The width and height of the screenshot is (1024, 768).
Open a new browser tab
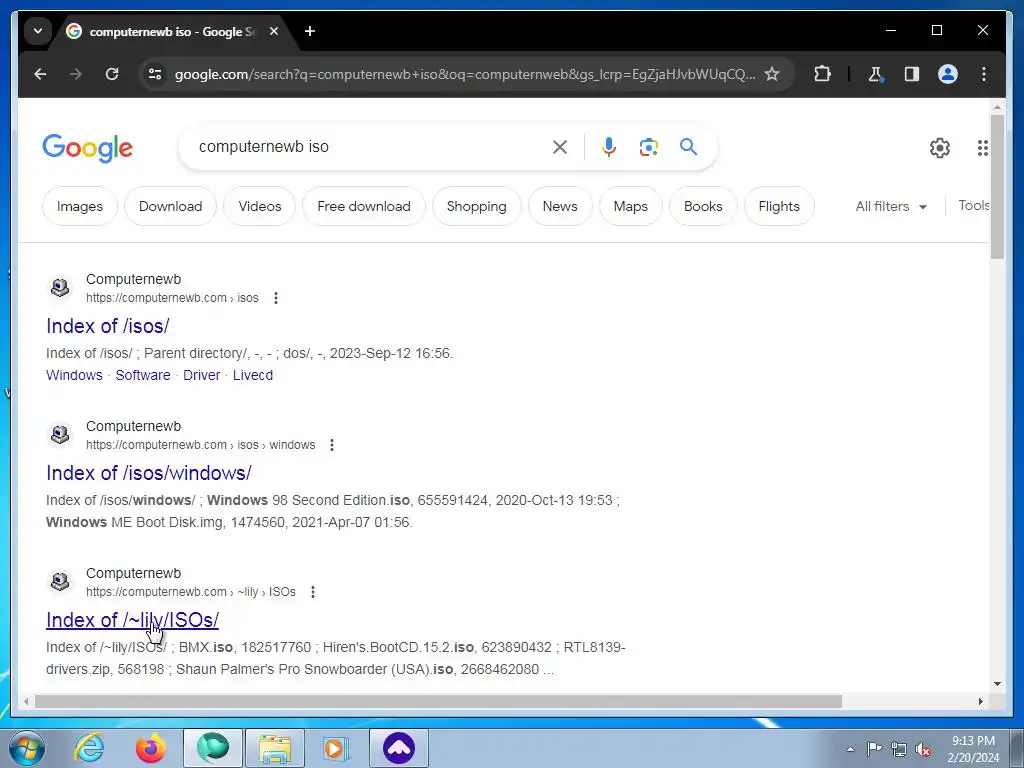tap(310, 31)
